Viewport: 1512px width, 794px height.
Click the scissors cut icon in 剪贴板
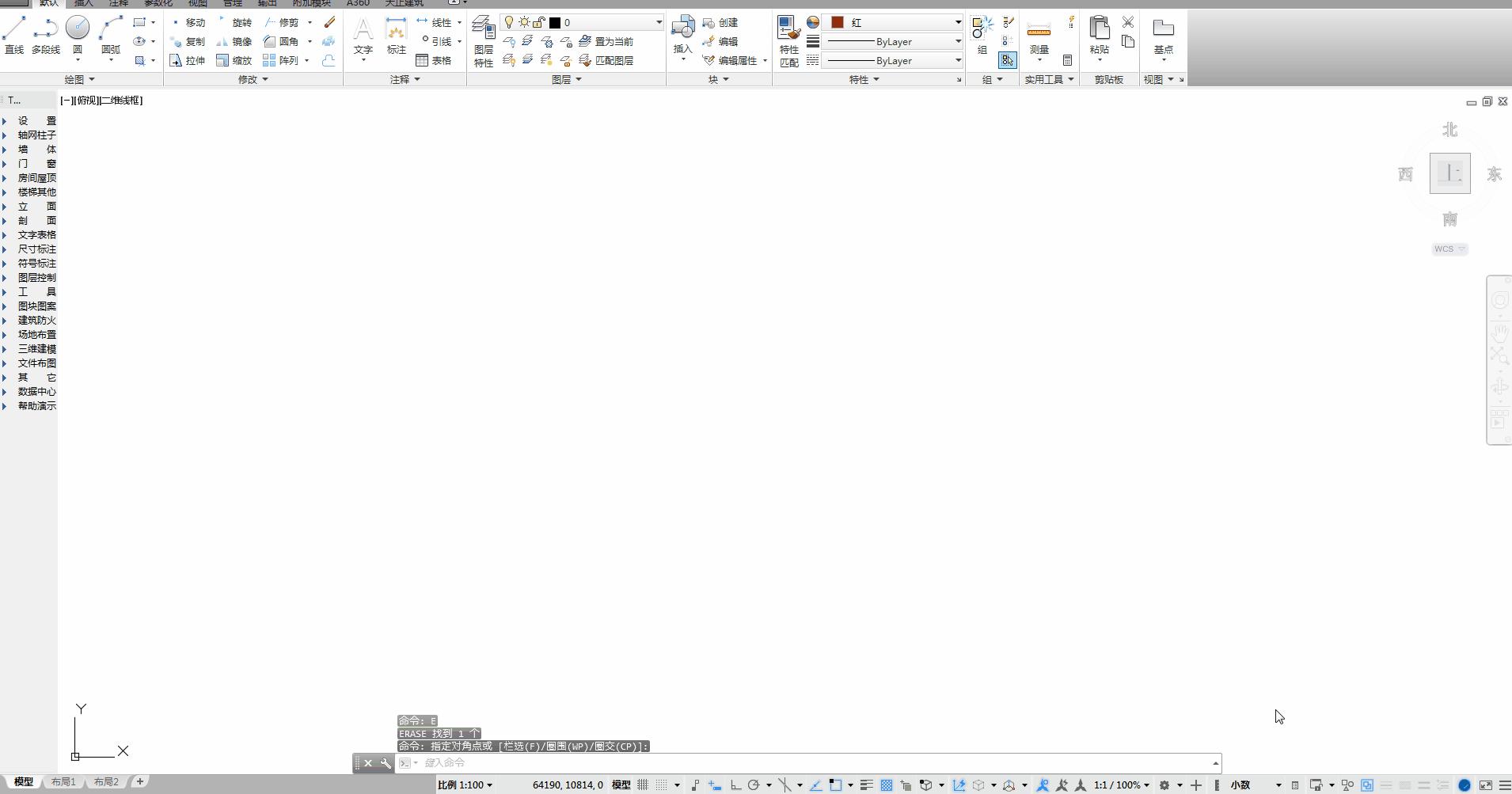[x=1128, y=22]
